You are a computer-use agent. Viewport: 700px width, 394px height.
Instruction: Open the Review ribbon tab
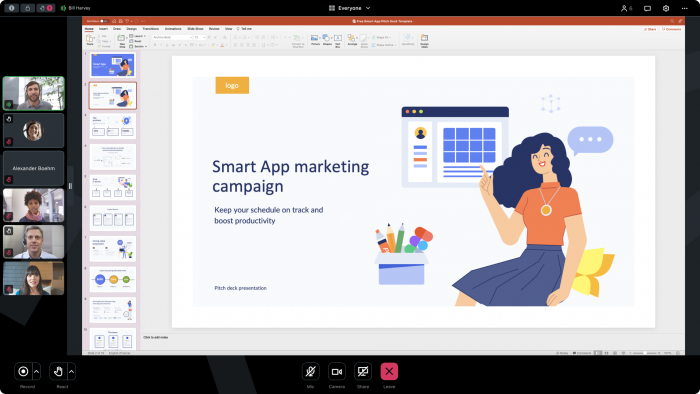(x=214, y=29)
